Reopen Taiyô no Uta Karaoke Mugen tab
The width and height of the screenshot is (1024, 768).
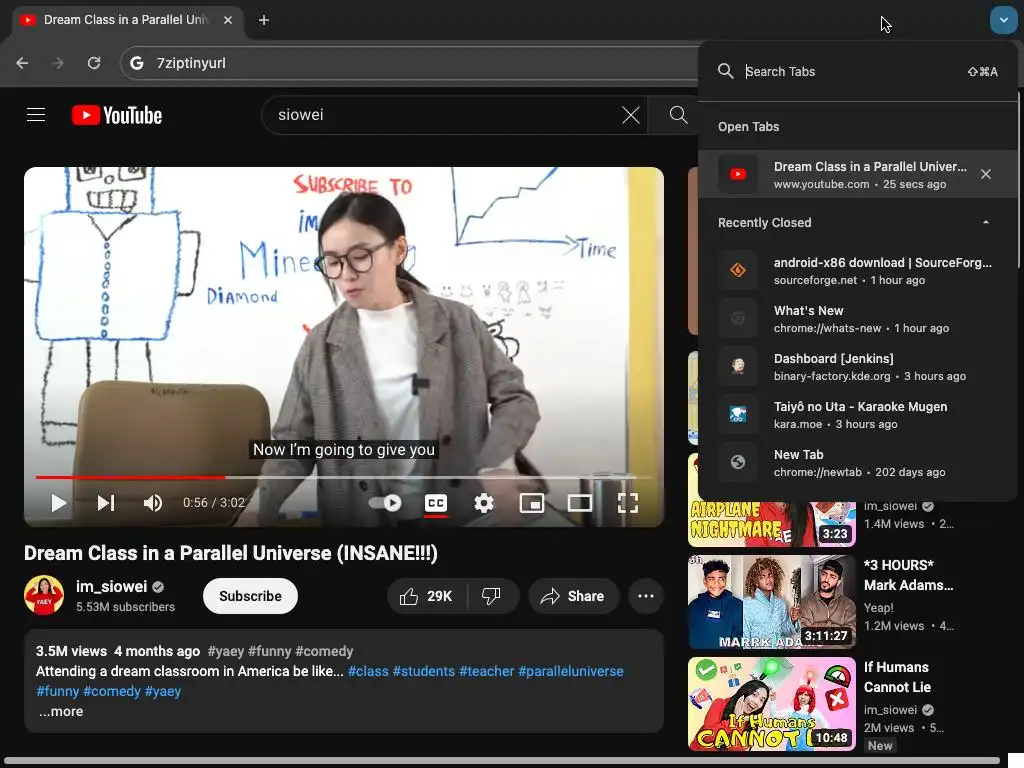(x=857, y=415)
